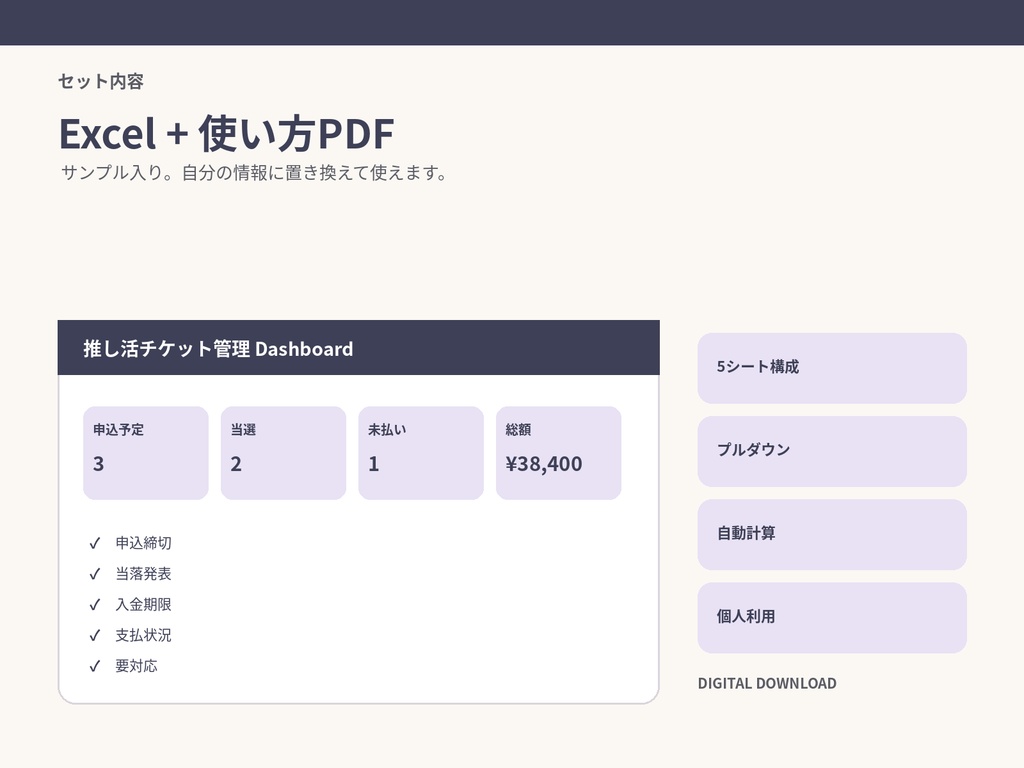Click the checkmark beside 当落発表
Viewport: 1024px width, 768px height.
pos(95,574)
